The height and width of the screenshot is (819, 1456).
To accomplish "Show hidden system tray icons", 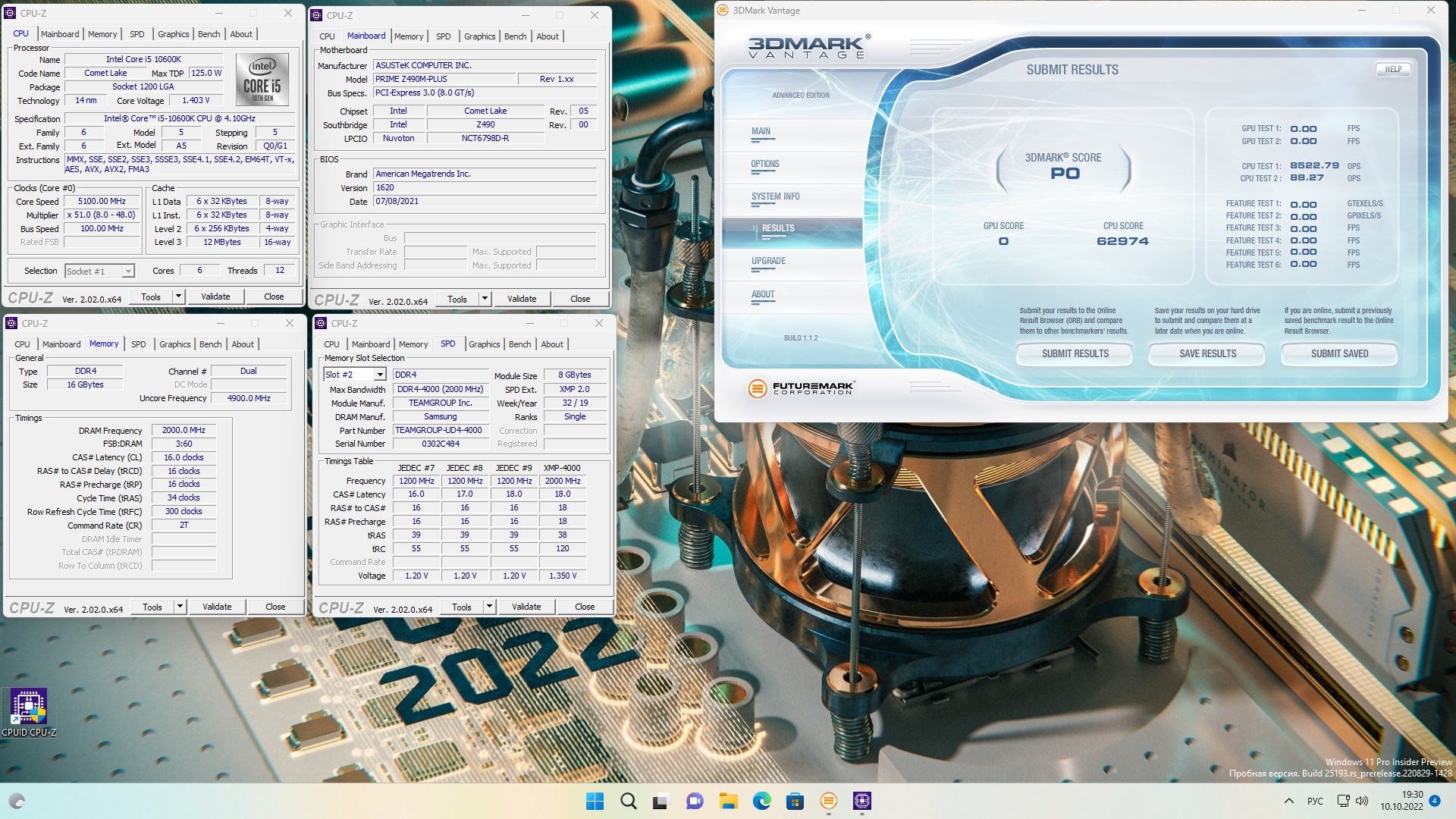I will click(1288, 801).
